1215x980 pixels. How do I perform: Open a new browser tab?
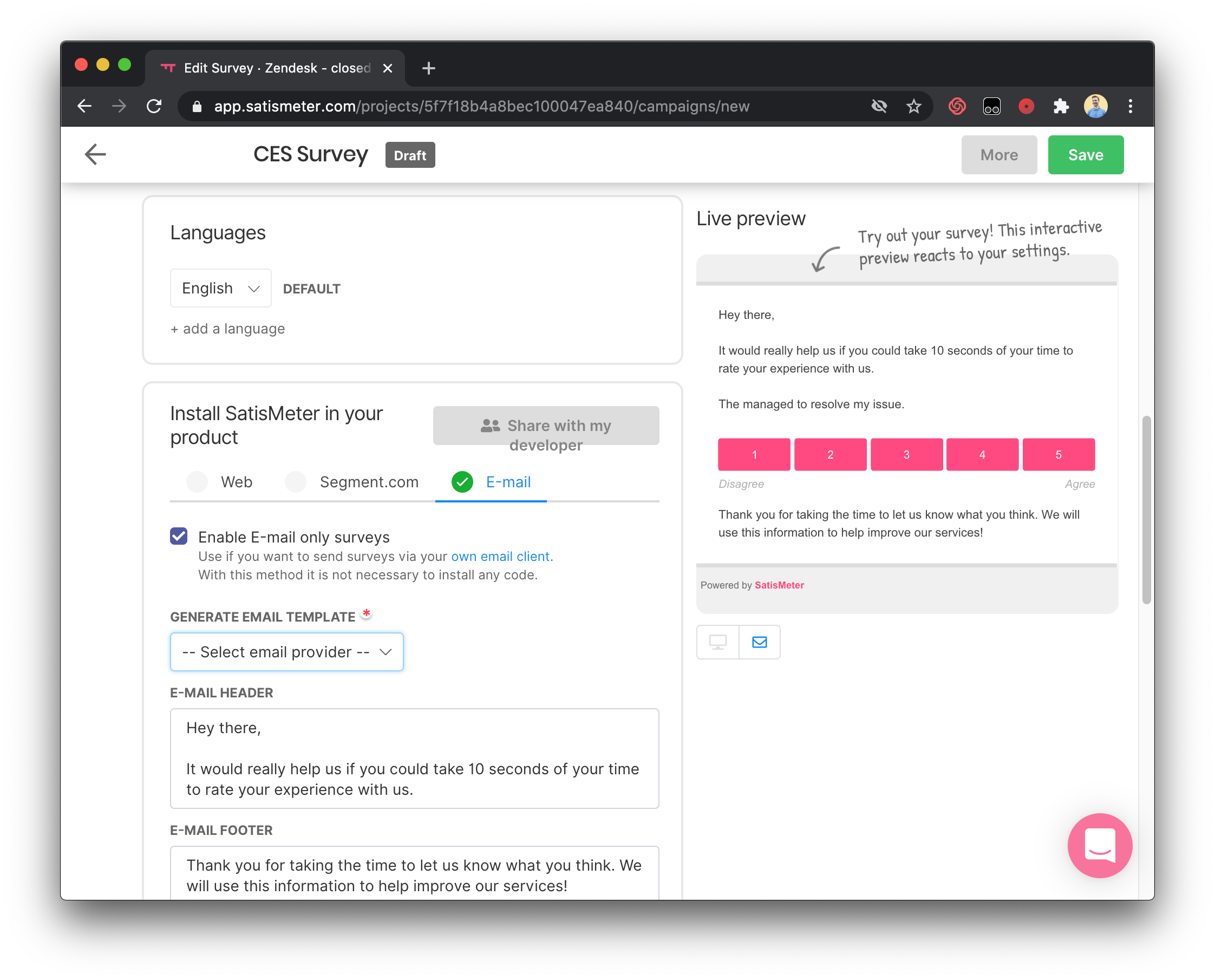pos(428,68)
